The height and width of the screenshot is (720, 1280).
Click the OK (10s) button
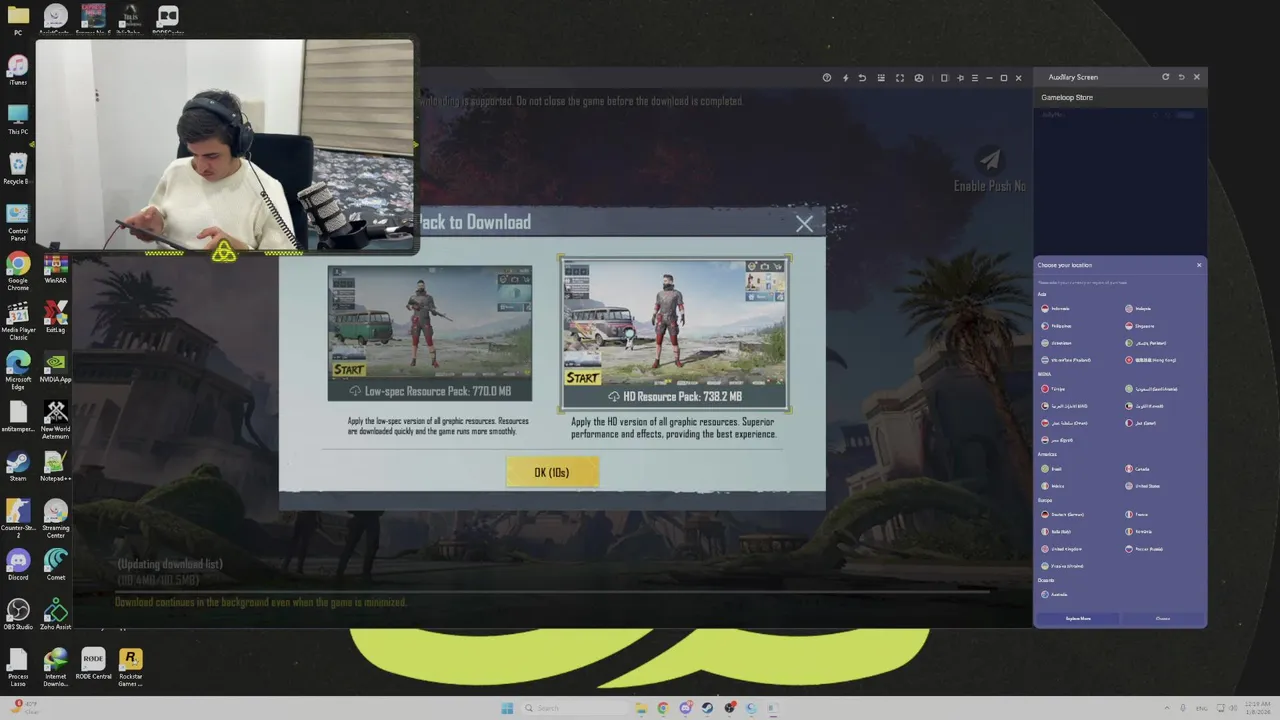pyautogui.click(x=552, y=472)
